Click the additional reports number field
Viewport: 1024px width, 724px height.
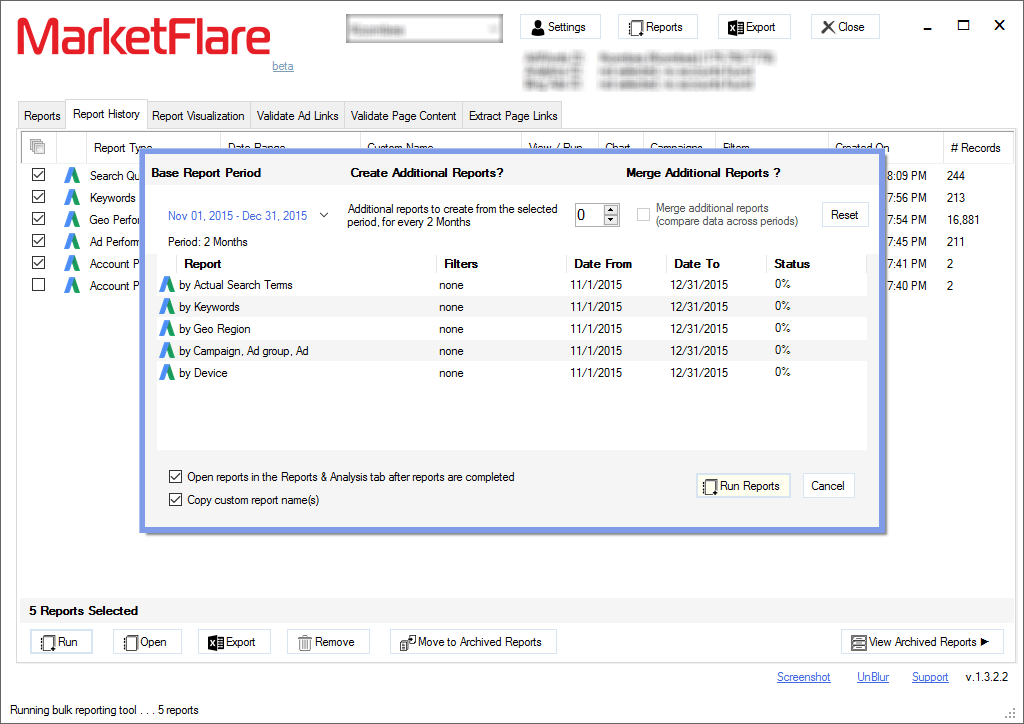[590, 215]
